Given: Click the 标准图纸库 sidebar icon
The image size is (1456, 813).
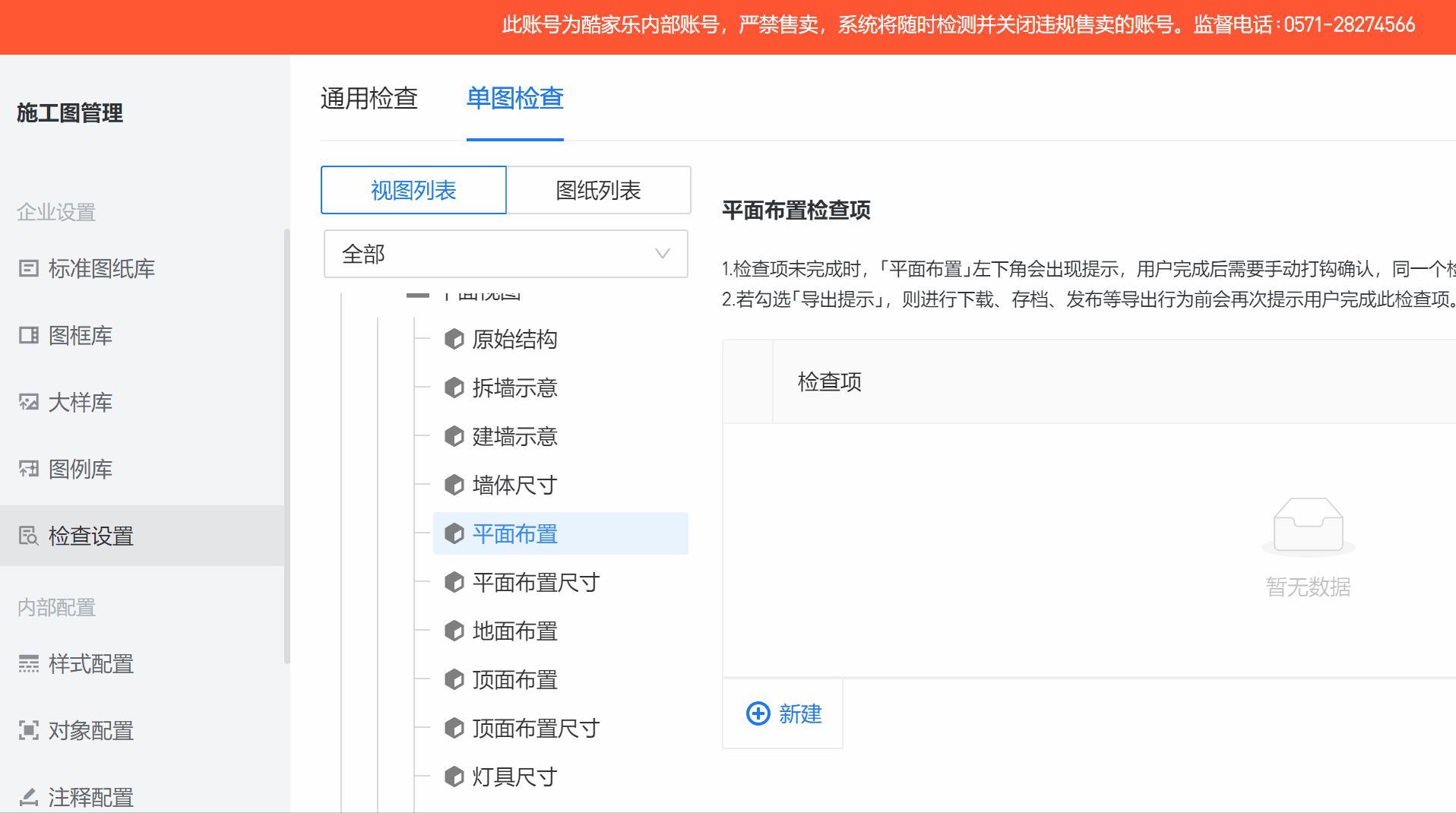Looking at the screenshot, I should (x=29, y=268).
